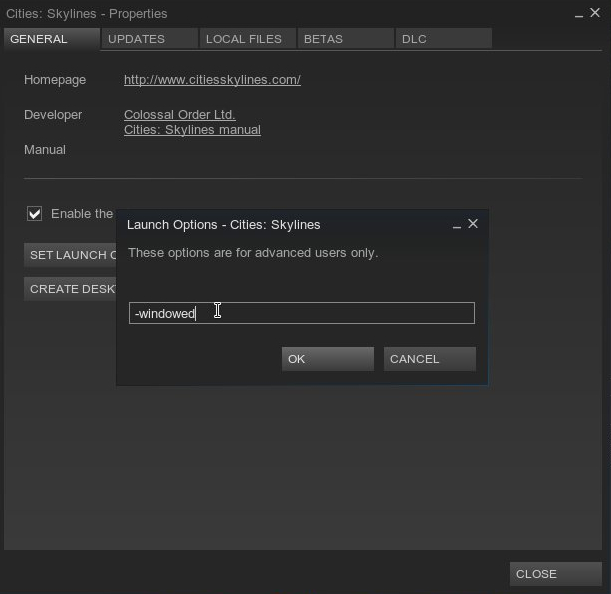The image size is (611, 594).
Task: Minimize the Cities: Skylines Properties window
Action: pyautogui.click(x=579, y=14)
